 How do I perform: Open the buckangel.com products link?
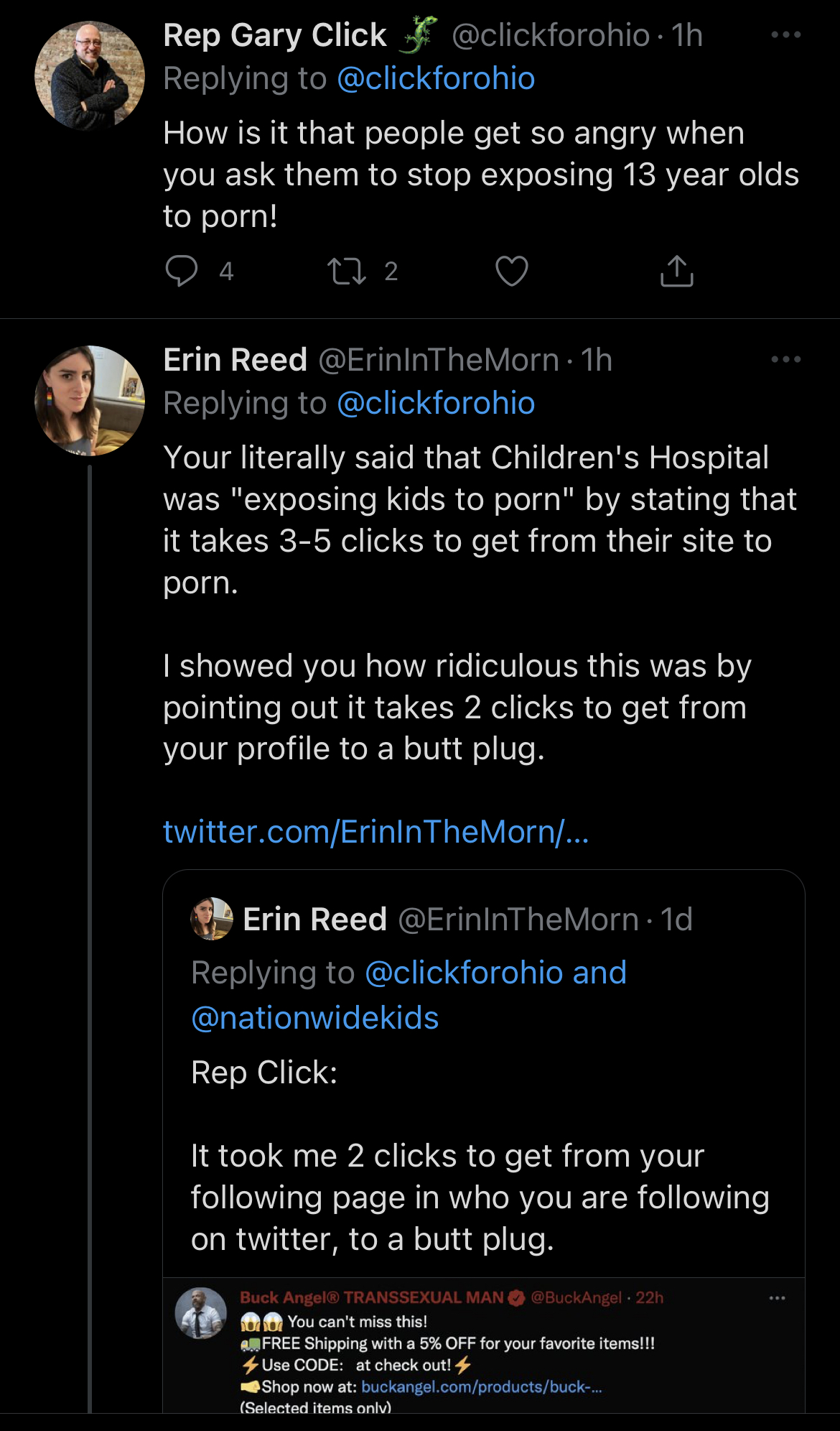[481, 1386]
